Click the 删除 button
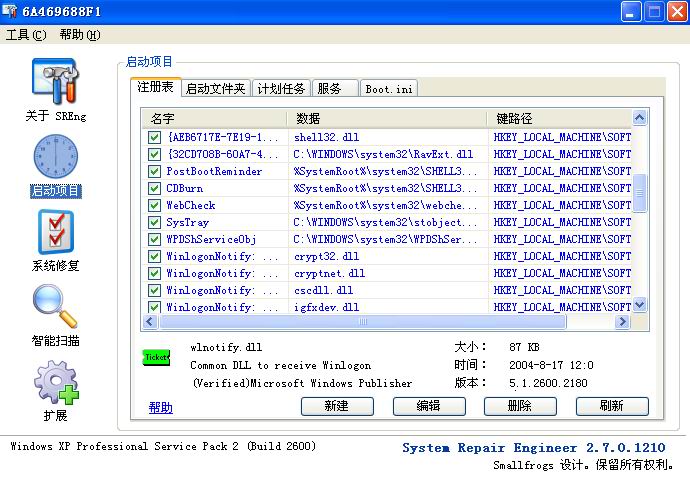 click(520, 406)
